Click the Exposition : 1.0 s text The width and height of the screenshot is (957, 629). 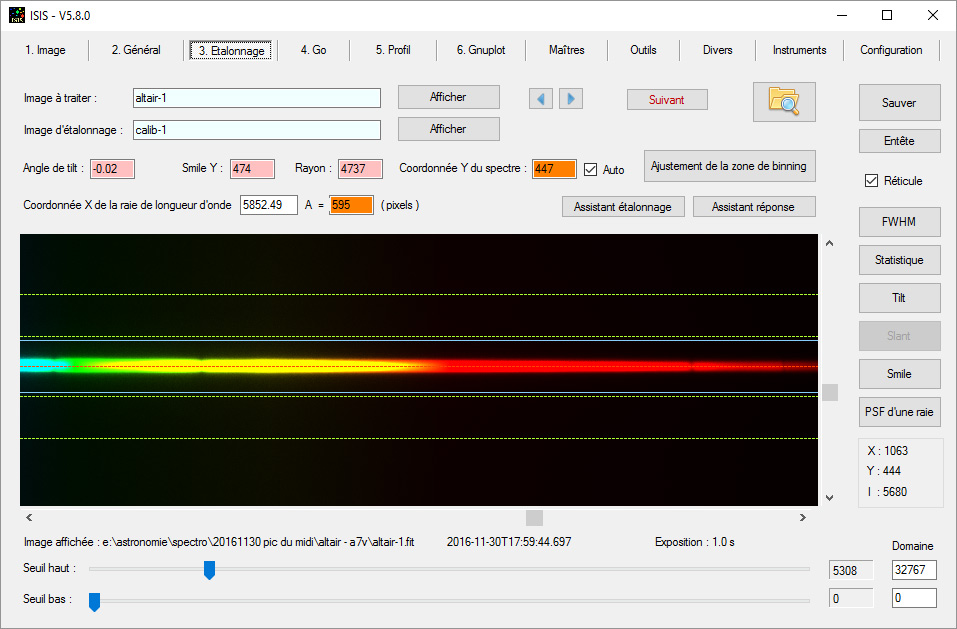[695, 542]
